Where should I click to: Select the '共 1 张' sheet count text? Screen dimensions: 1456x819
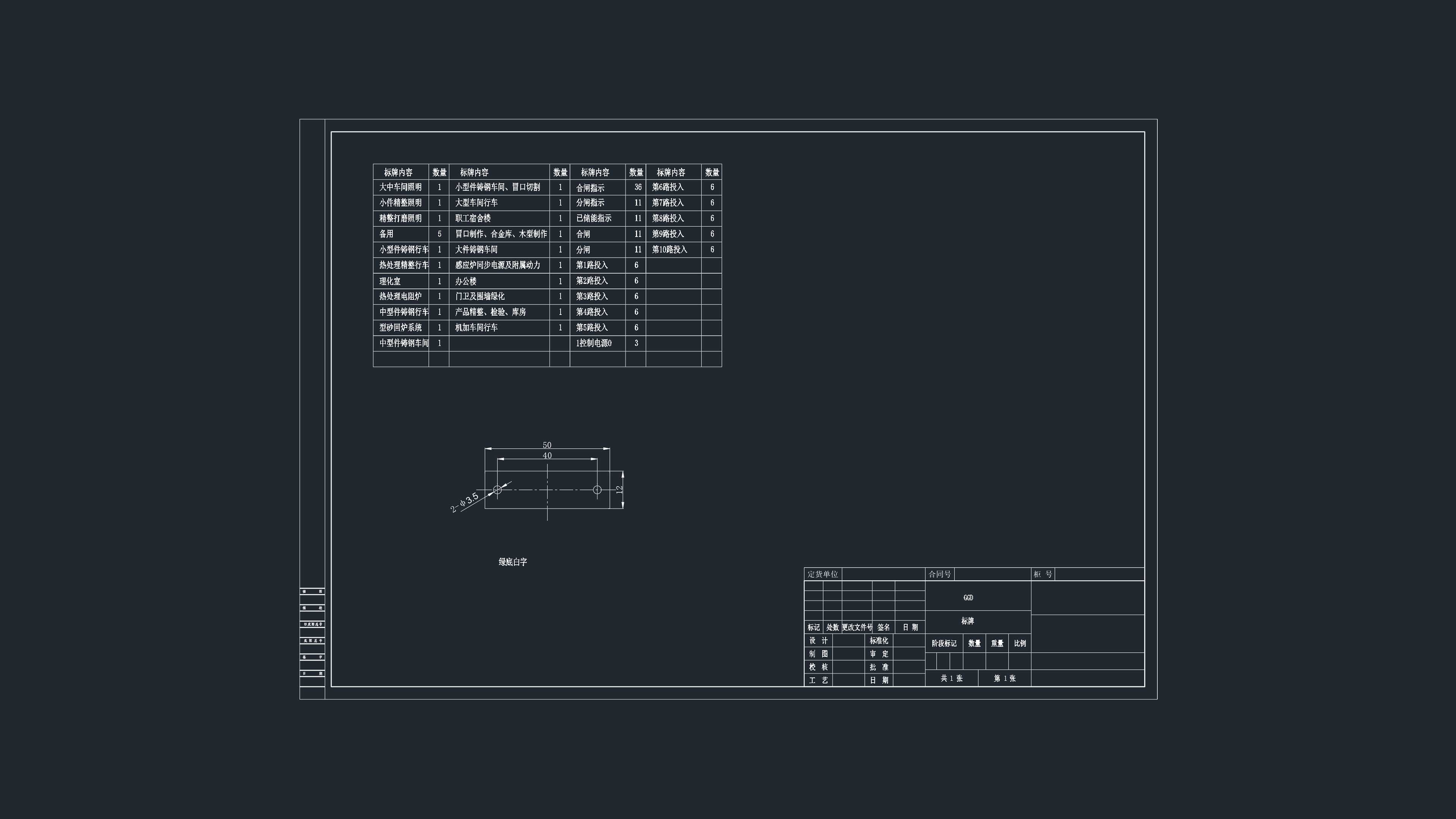tap(951, 679)
